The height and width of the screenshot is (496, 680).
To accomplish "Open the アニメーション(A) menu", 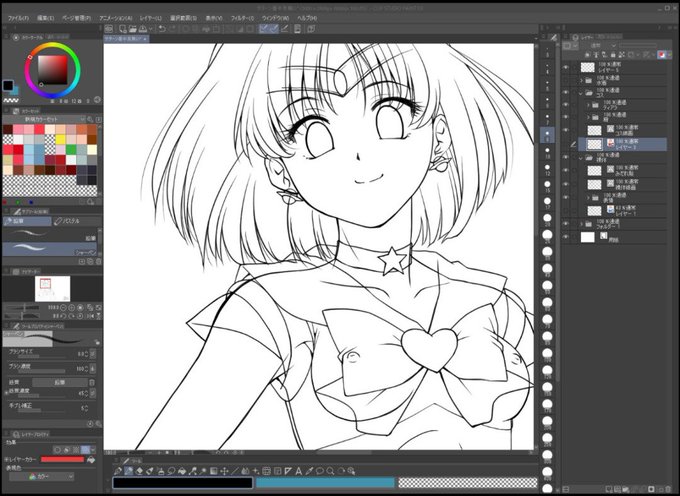I will (115, 18).
